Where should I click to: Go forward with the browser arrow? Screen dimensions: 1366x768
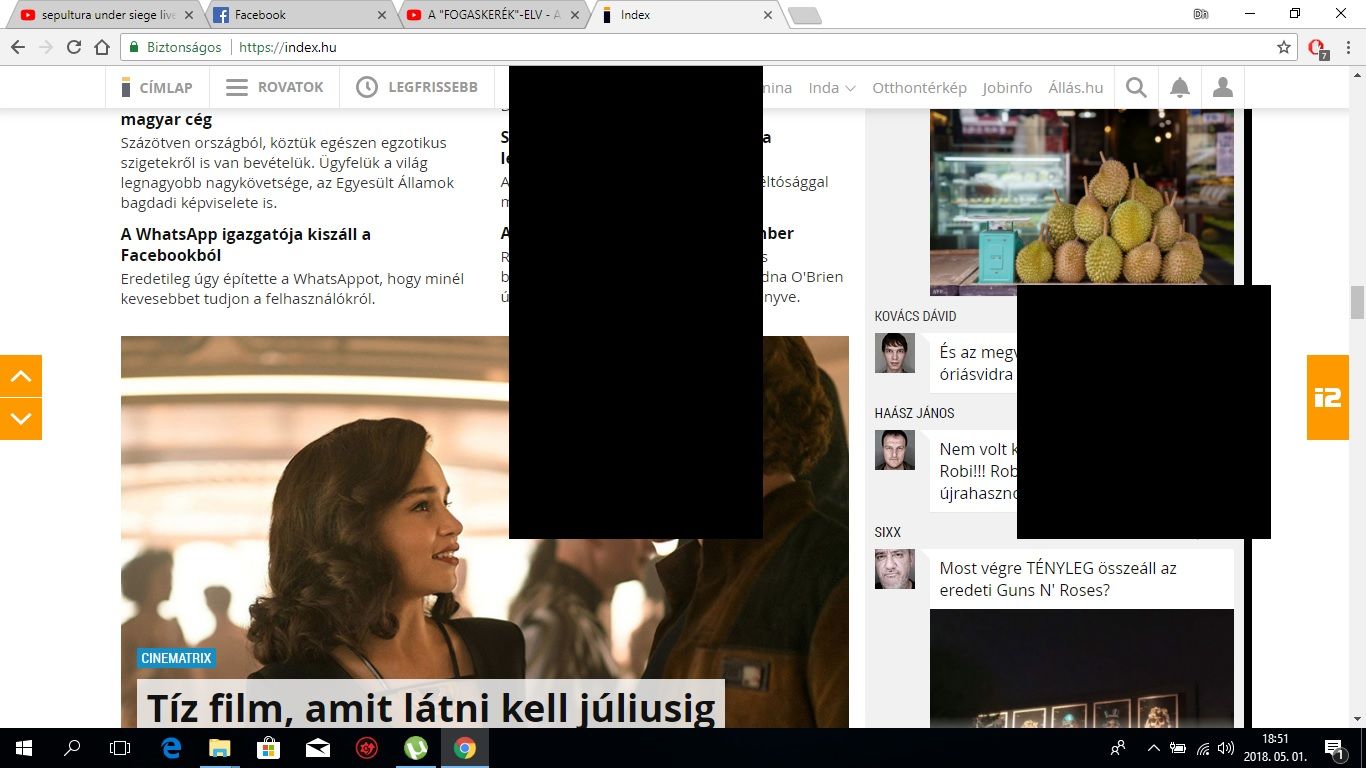coord(46,47)
